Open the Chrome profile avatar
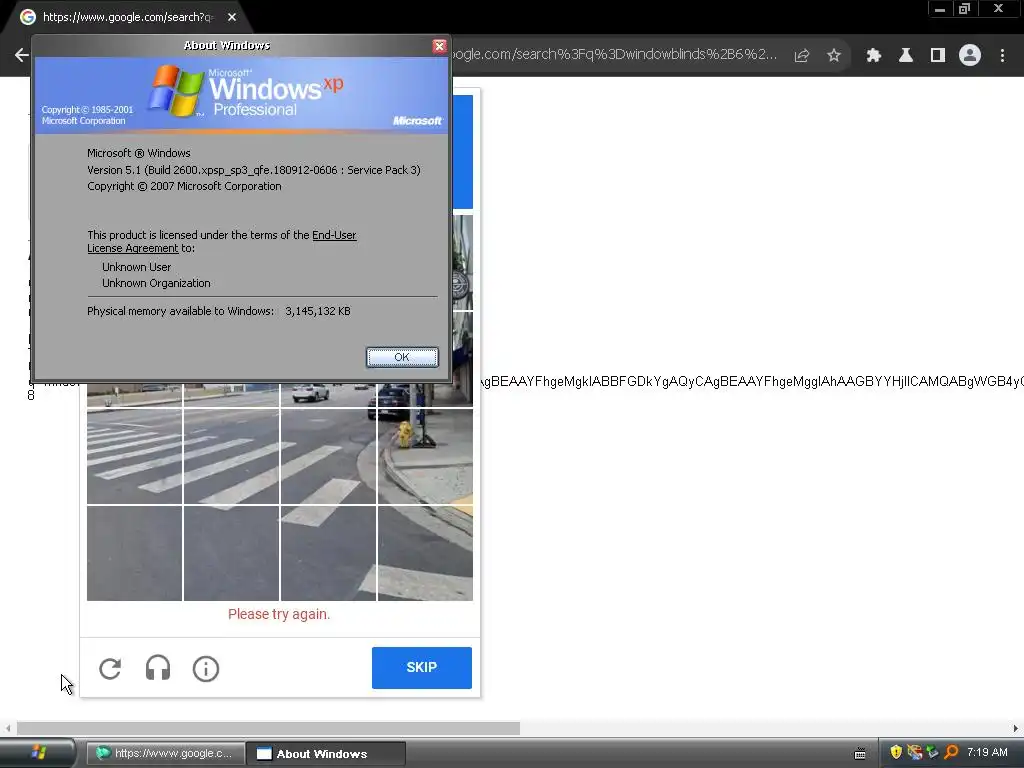 pyautogui.click(x=970, y=56)
